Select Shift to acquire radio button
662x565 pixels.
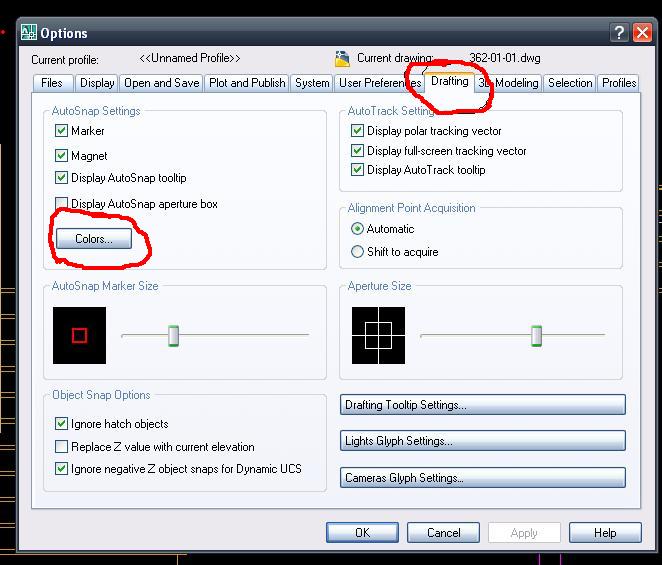[x=357, y=252]
